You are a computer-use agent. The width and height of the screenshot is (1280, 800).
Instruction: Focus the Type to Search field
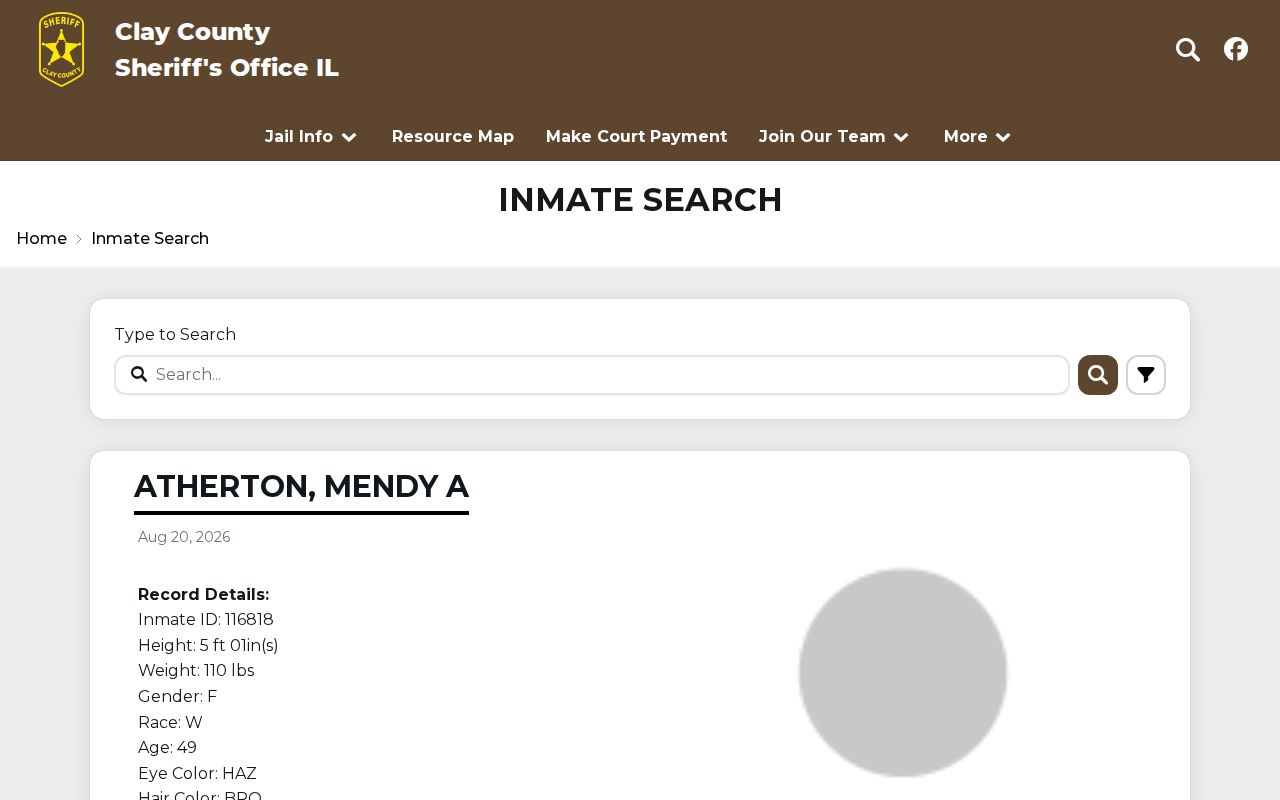592,375
